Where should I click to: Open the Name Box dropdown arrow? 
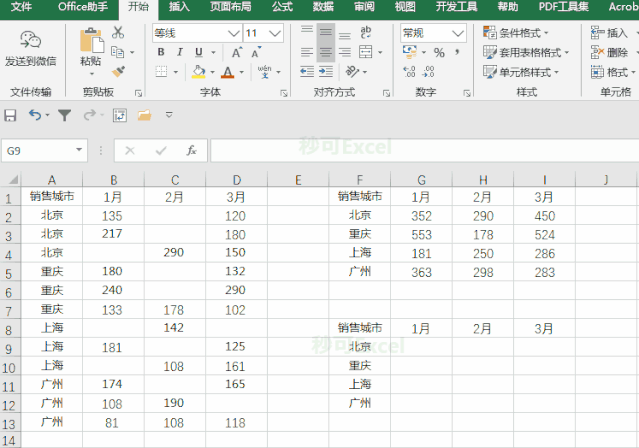(x=79, y=150)
